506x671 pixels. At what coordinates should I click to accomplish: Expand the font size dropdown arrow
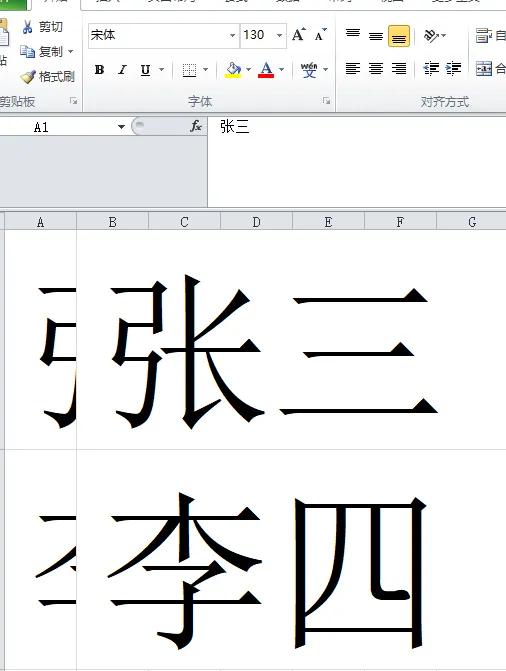tap(280, 35)
